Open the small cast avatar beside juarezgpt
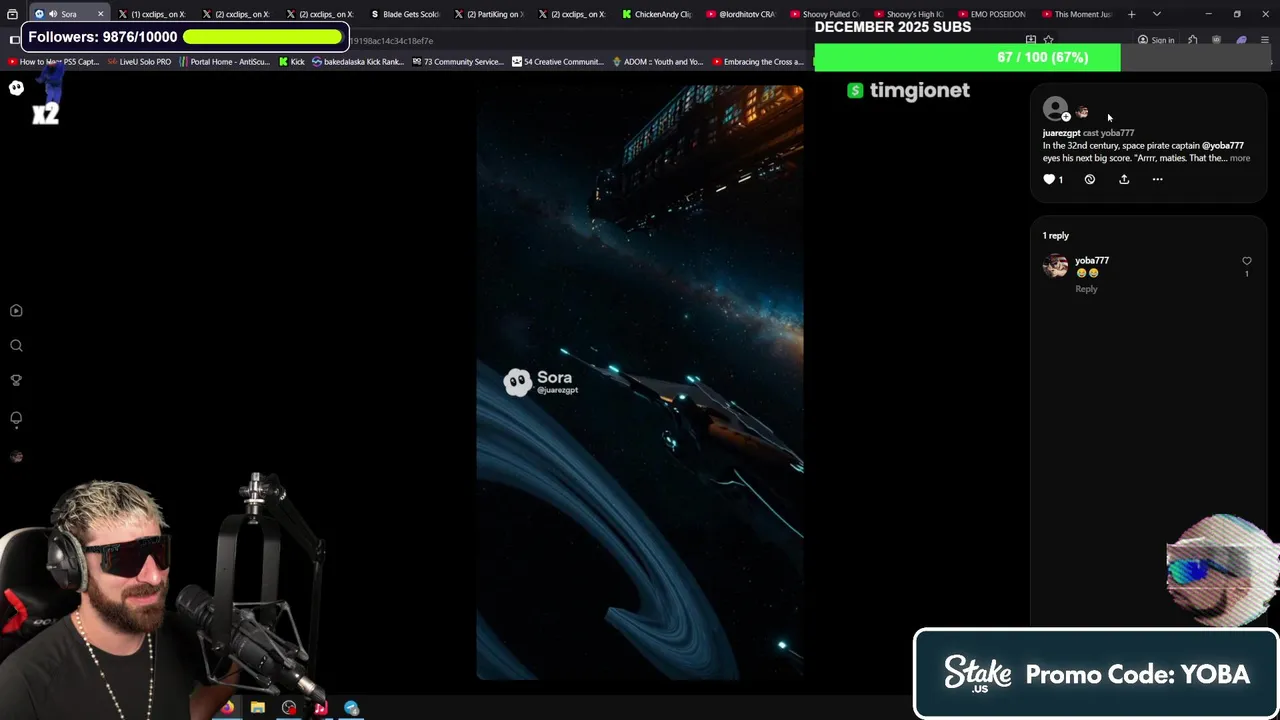 (x=1082, y=112)
